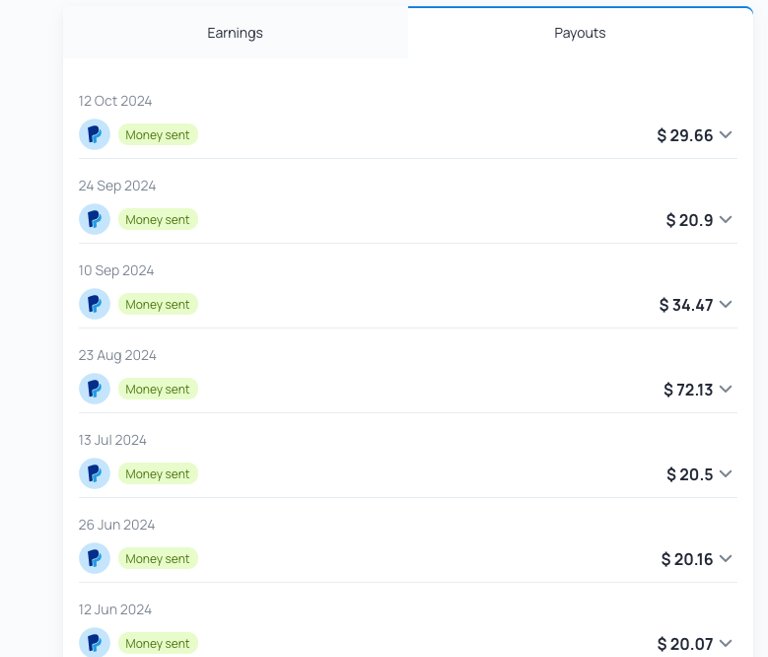Open details for the $72.13 payout
Screen dimensions: 768x657
(x=726, y=389)
